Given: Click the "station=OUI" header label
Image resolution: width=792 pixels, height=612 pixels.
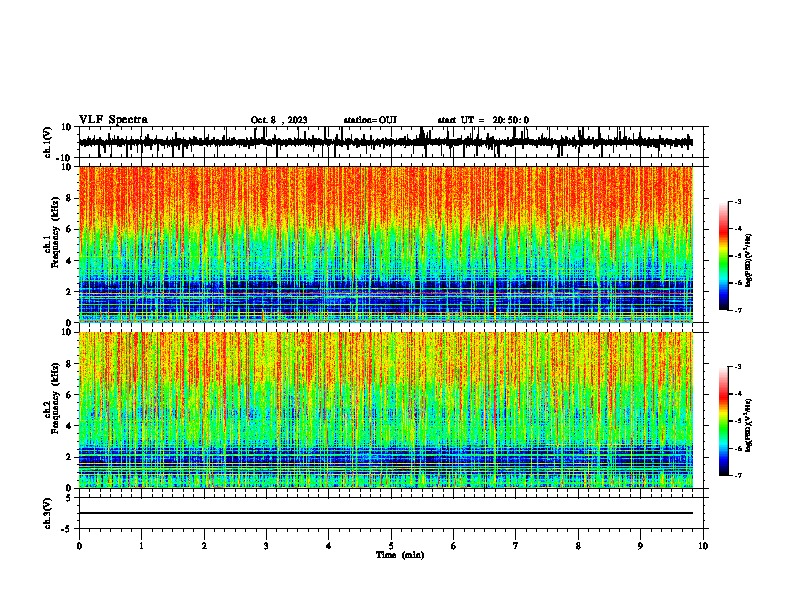Looking at the screenshot, I should click(x=370, y=120).
